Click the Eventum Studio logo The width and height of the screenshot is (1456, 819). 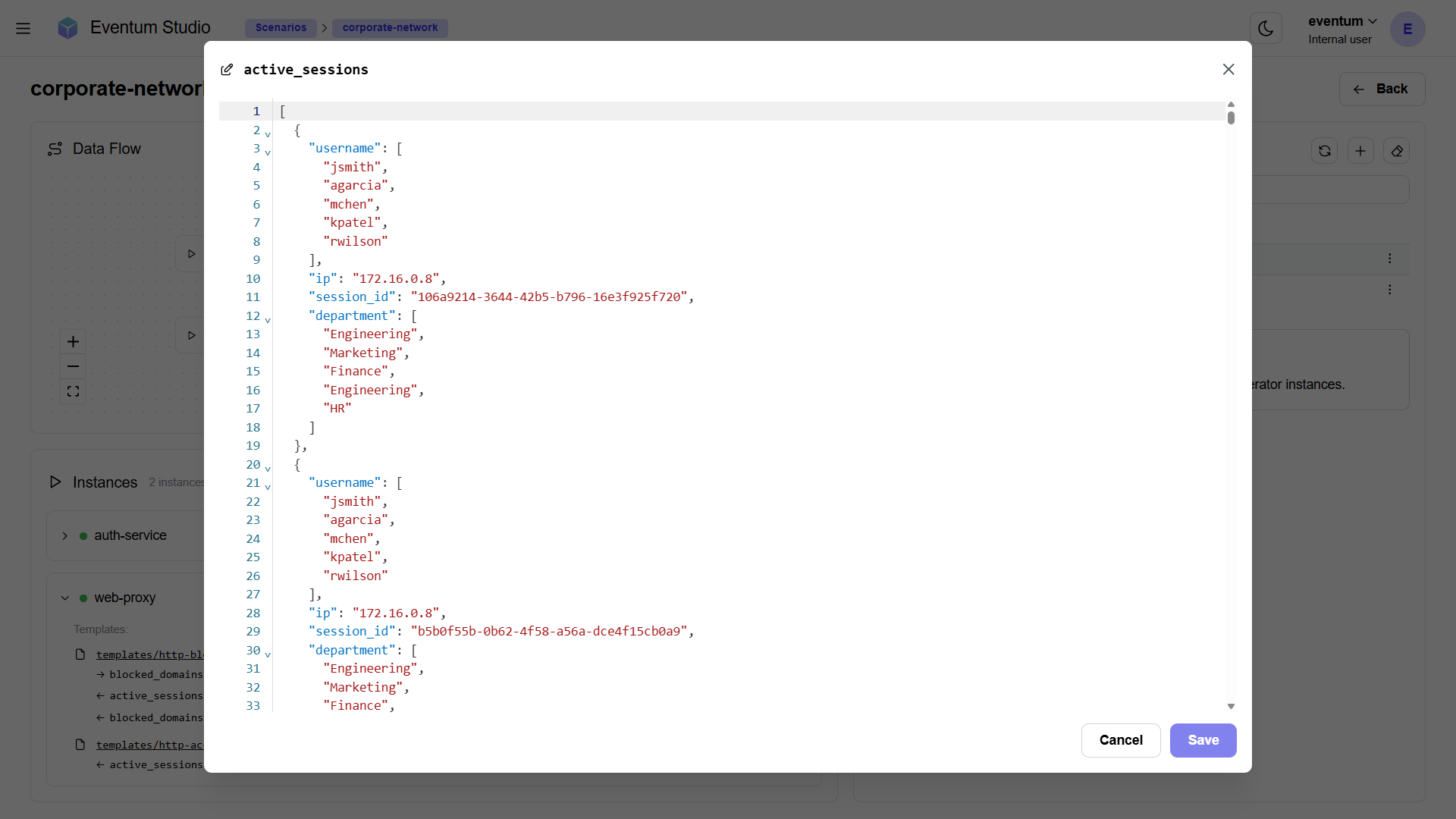pyautogui.click(x=68, y=28)
